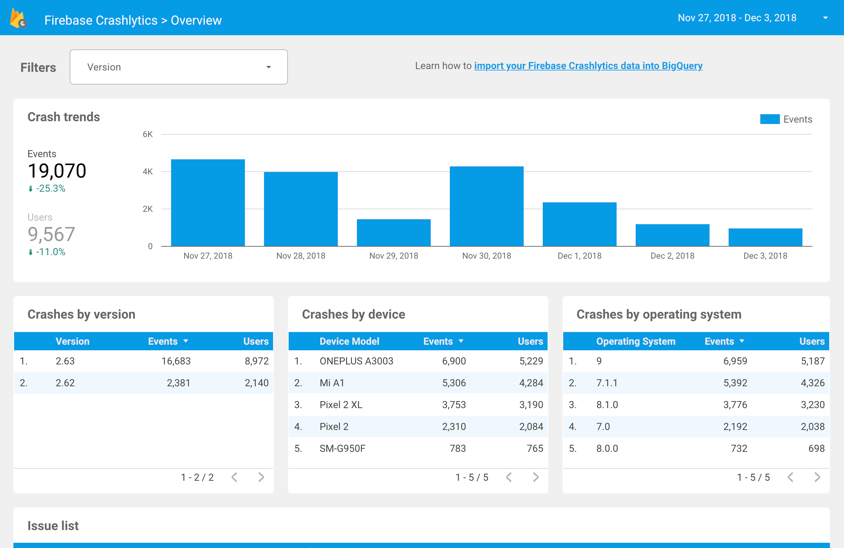Click the Firebase logo icon
The width and height of the screenshot is (844, 548).
pyautogui.click(x=18, y=19)
